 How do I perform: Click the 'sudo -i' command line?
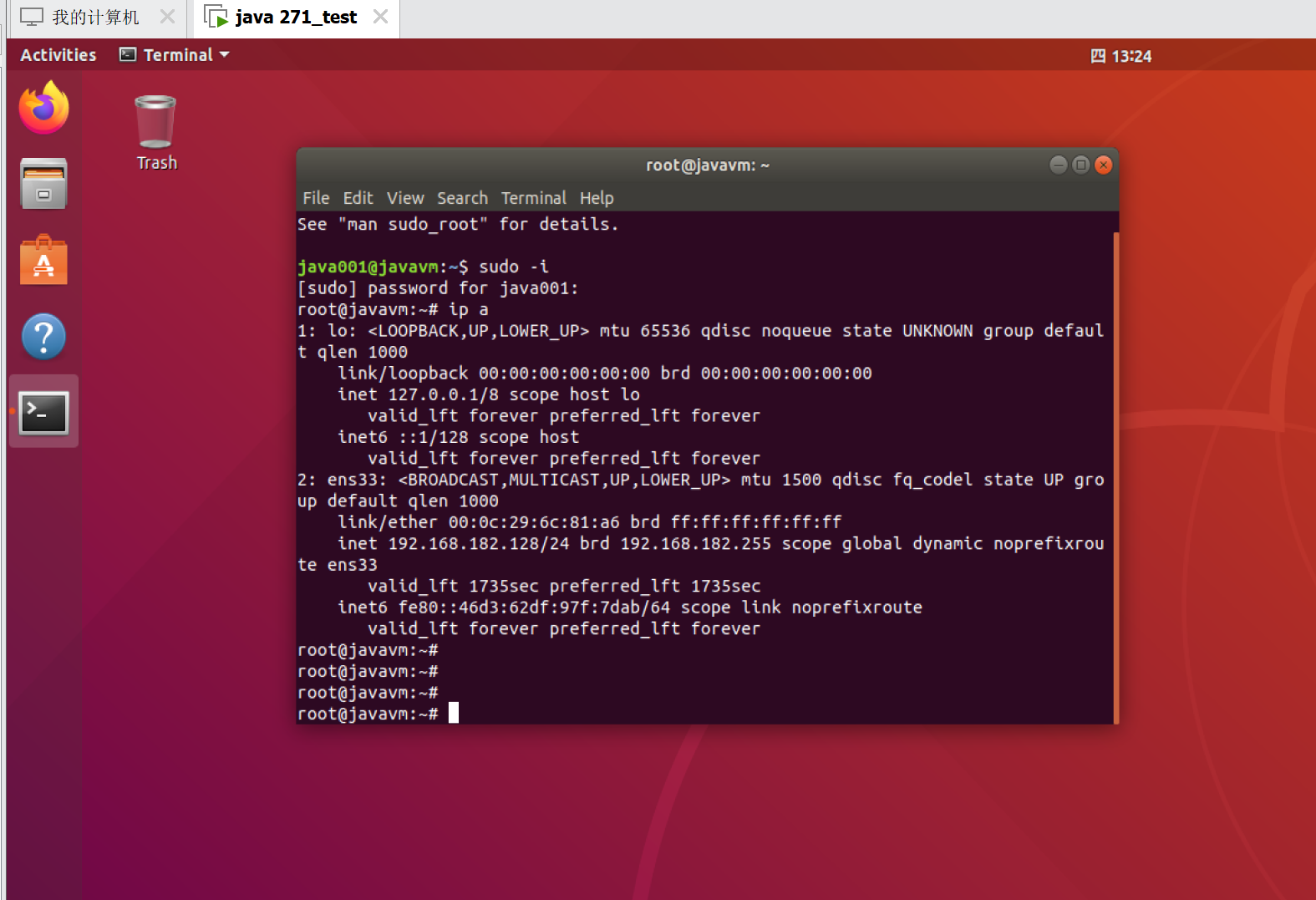[424, 267]
